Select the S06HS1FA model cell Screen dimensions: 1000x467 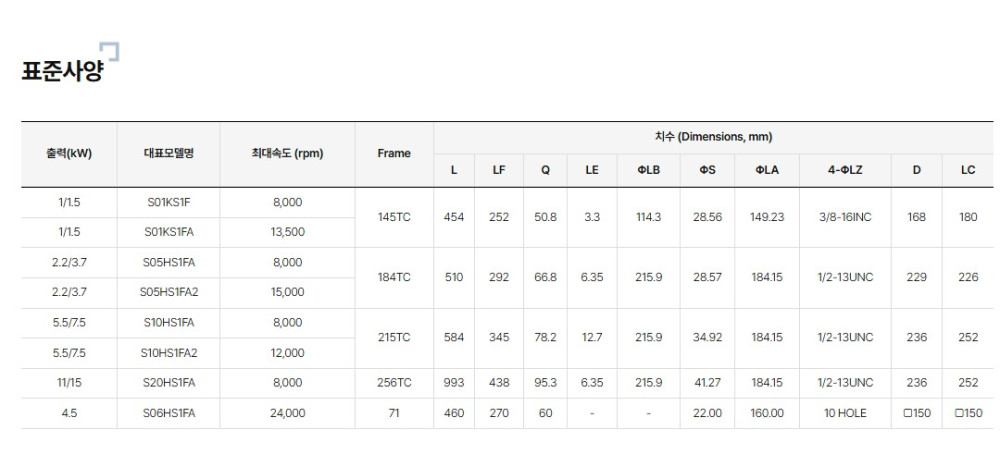pyautogui.click(x=168, y=412)
